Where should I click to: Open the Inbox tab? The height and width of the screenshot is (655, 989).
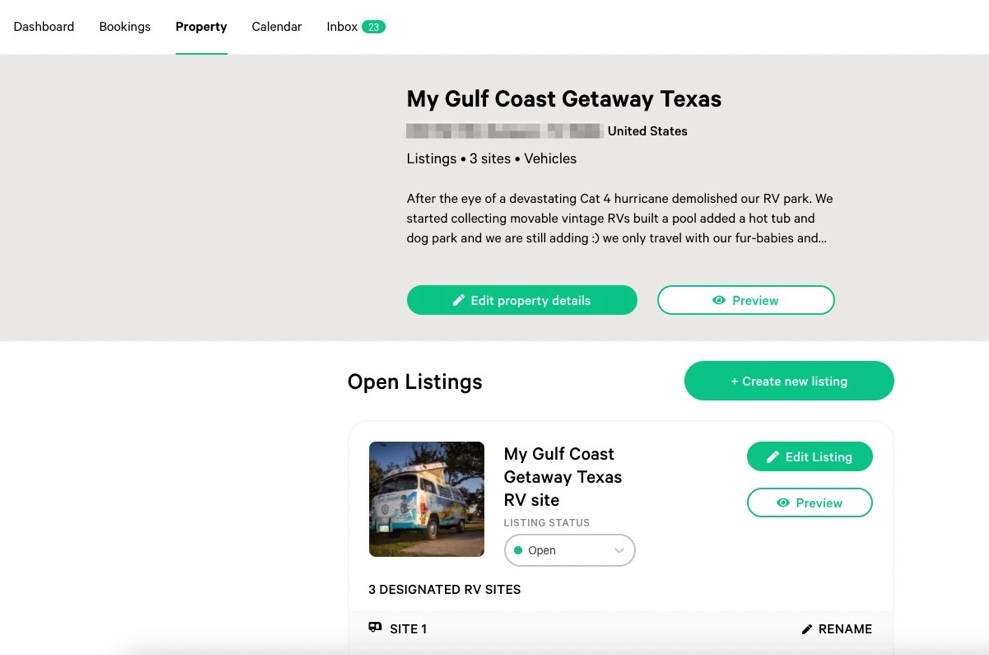pos(342,27)
